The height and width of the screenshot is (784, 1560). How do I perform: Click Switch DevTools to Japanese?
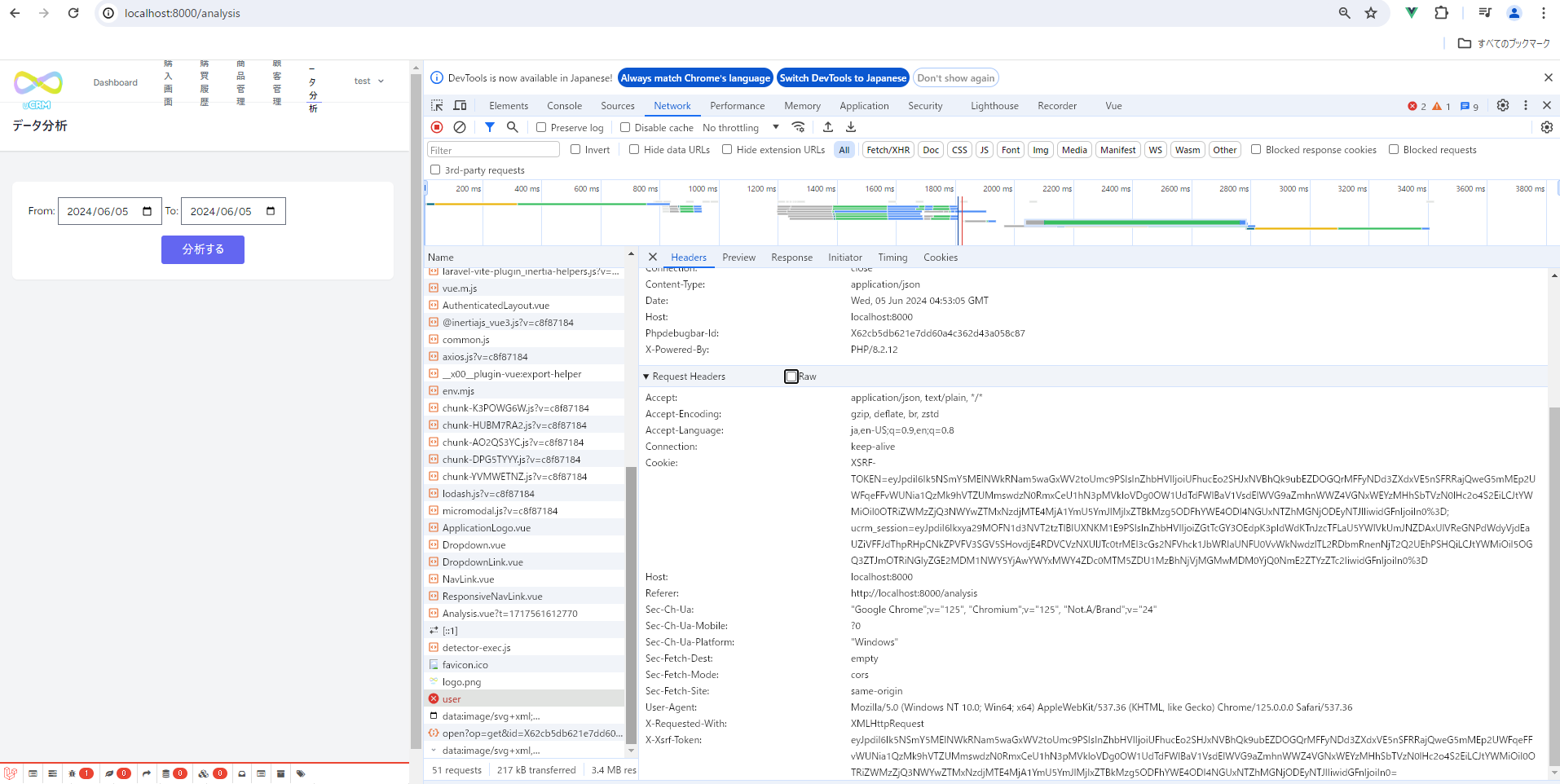click(843, 78)
